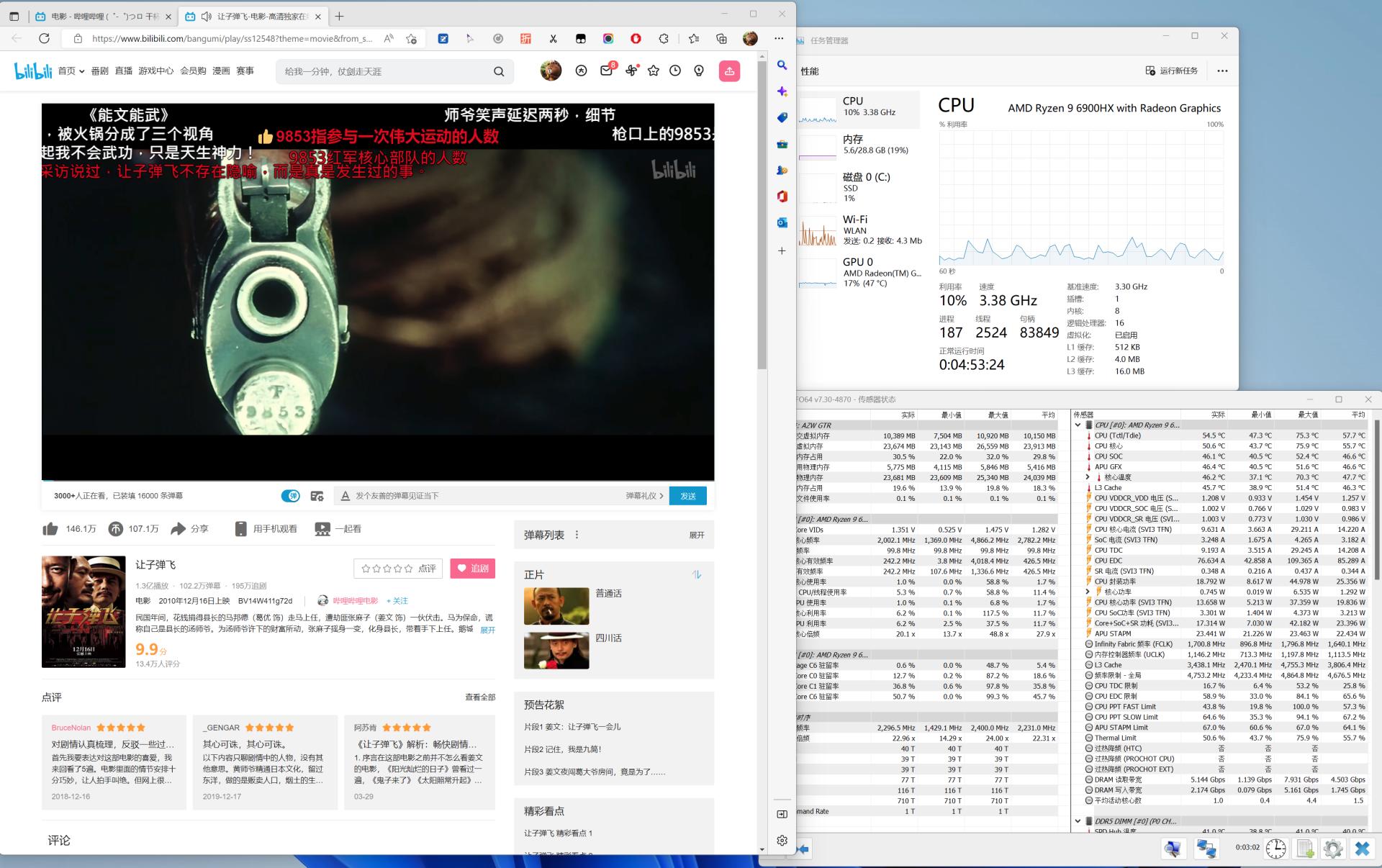Click the HWiNFO logging report icon
The height and width of the screenshot is (868, 1382).
coord(1304,849)
